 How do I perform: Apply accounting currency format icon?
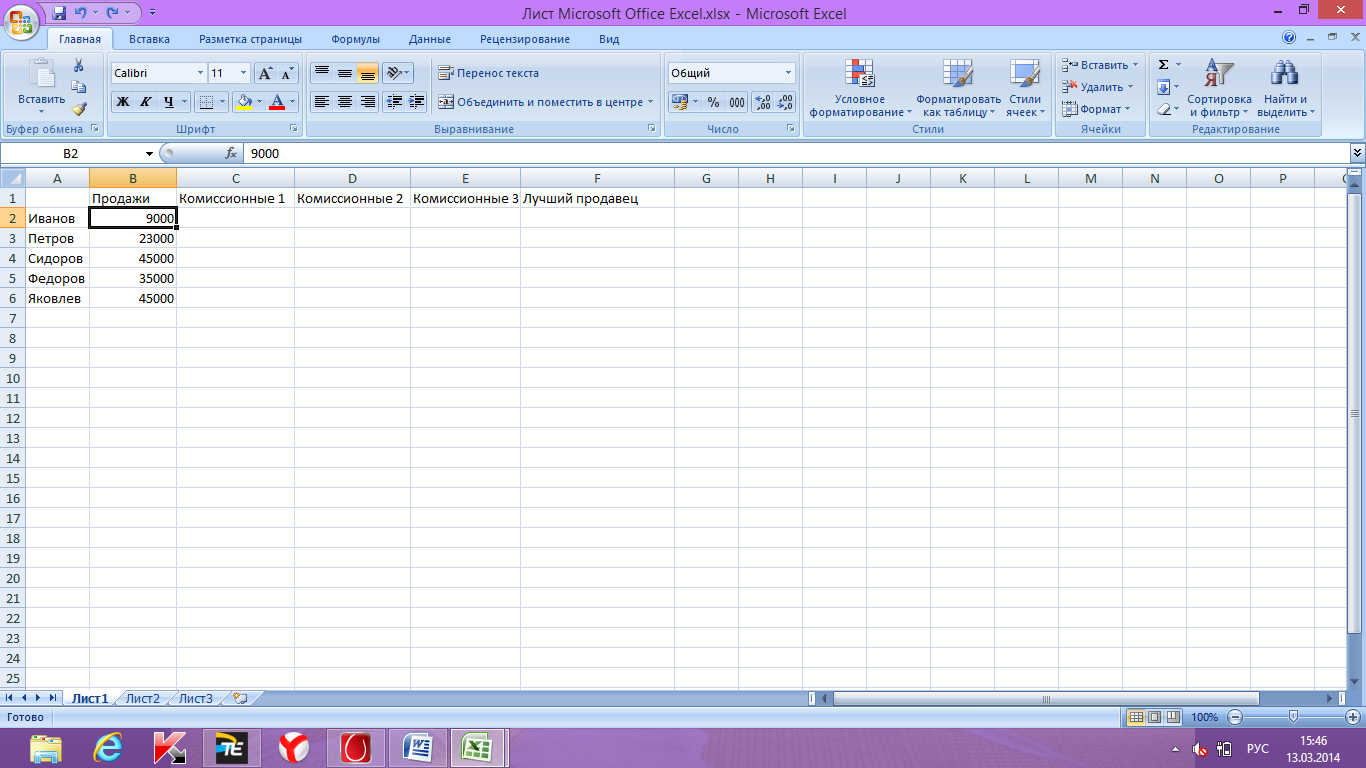click(679, 101)
